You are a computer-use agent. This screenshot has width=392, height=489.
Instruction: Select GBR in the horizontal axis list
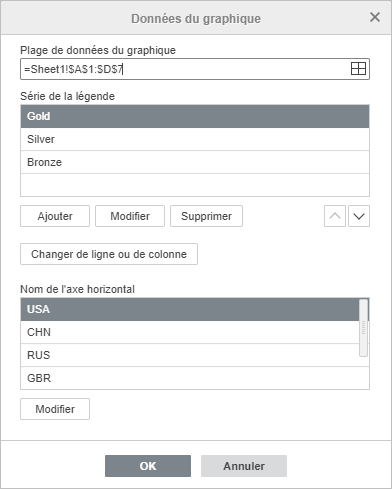click(195, 378)
